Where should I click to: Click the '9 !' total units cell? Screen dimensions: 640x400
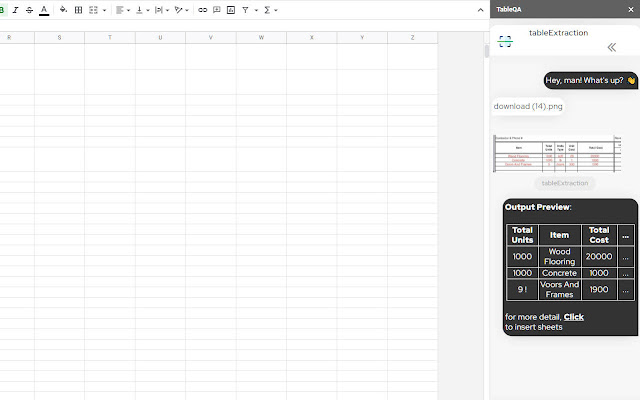[522, 289]
